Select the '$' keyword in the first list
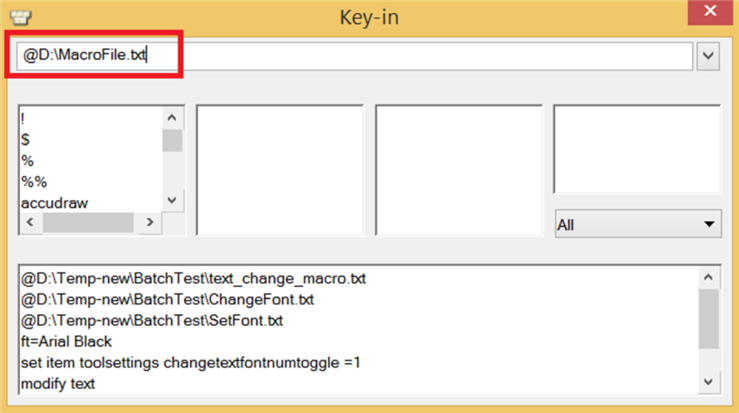The image size is (739, 413). 25,140
